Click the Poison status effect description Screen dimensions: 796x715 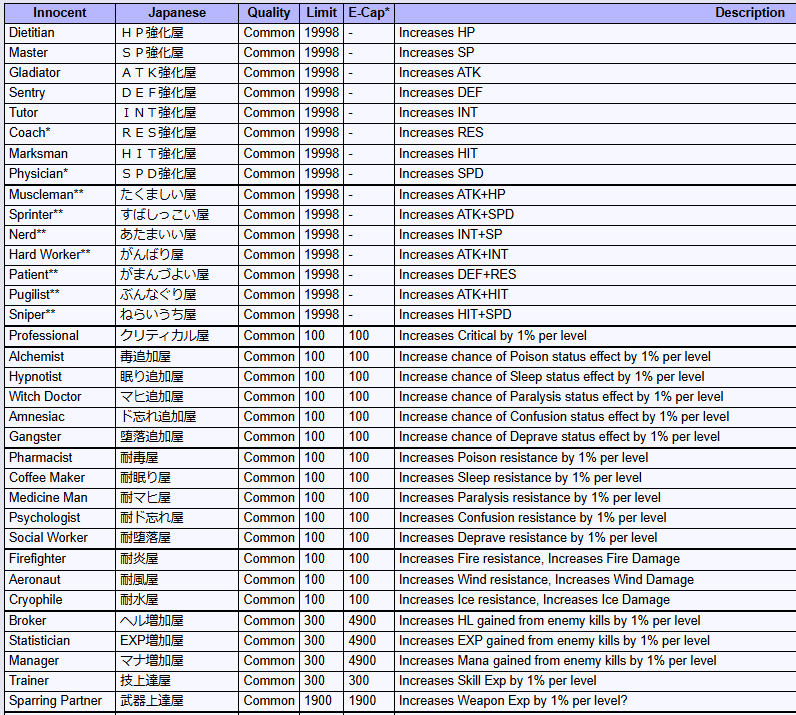(x=554, y=357)
